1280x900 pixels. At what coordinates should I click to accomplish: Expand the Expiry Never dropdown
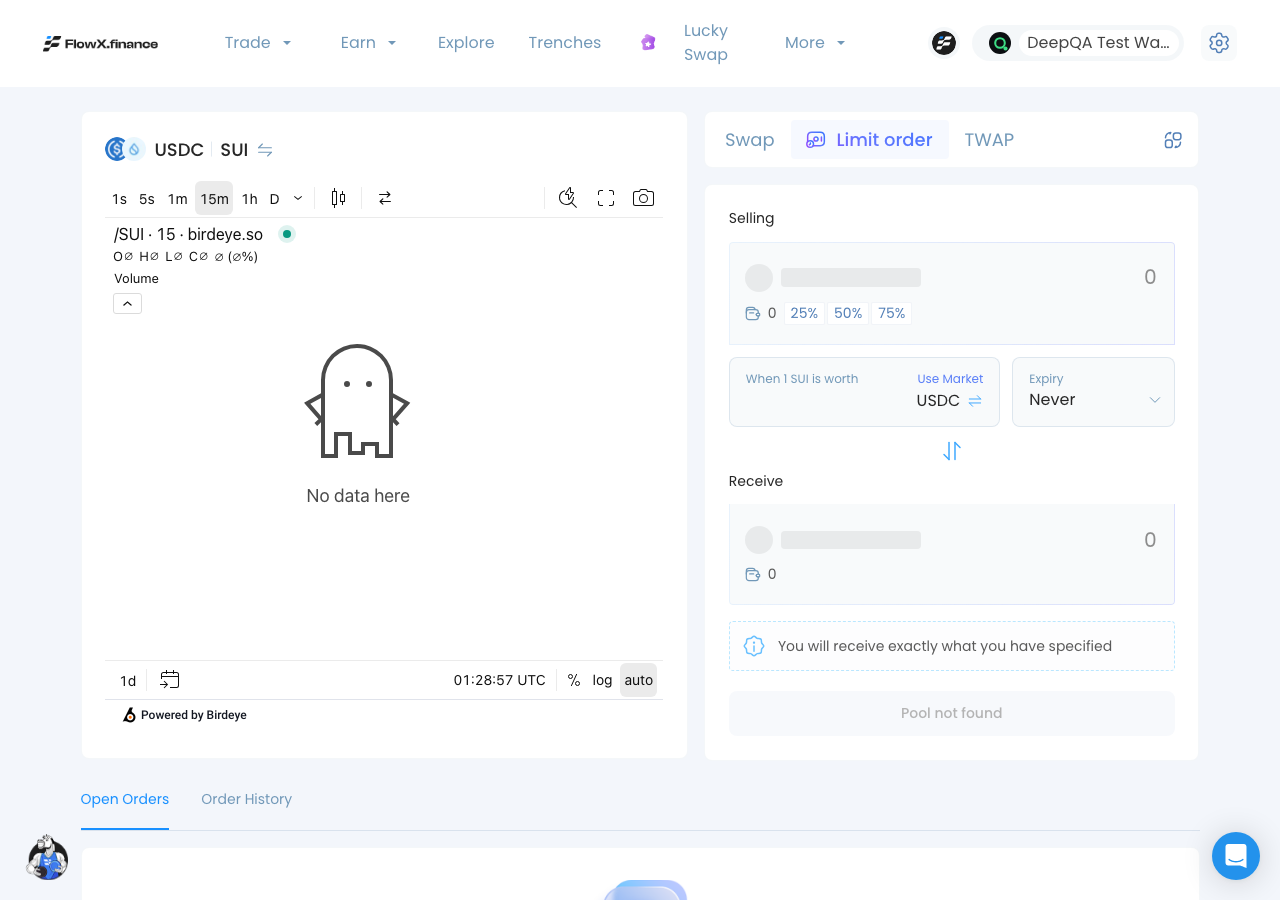click(1093, 392)
